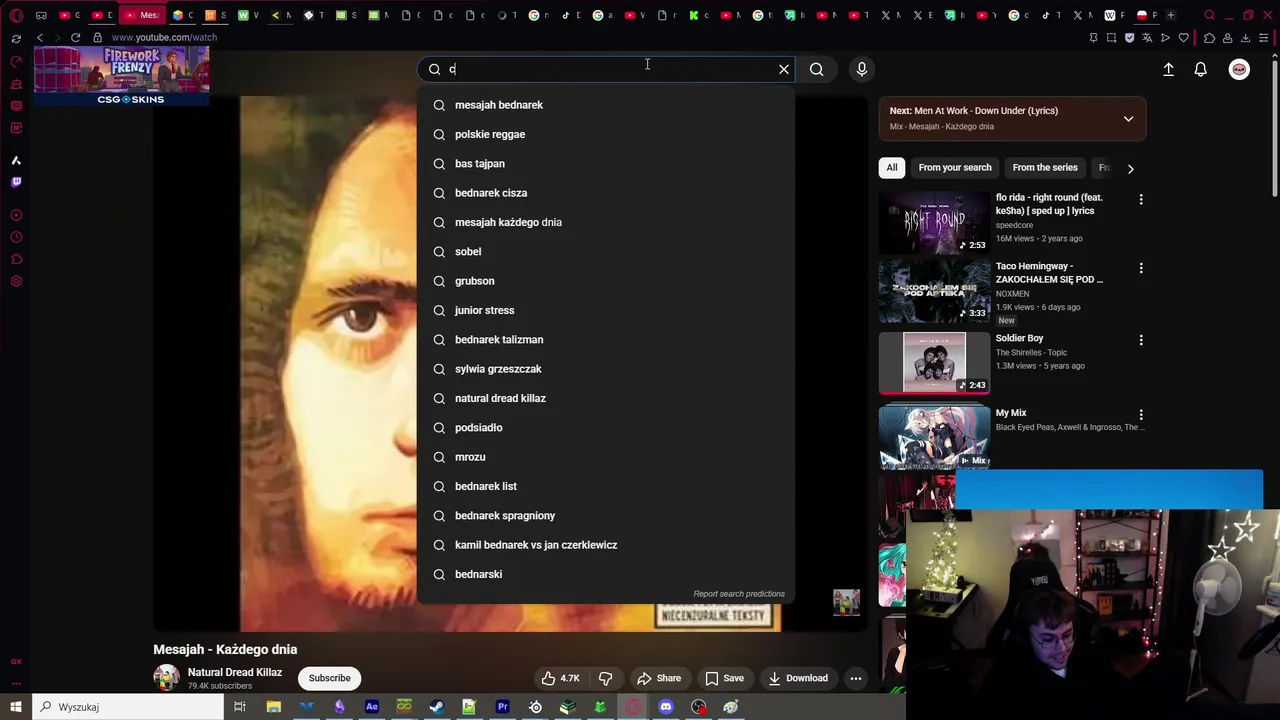Go back in browser history
Image resolution: width=1280 pixels, height=720 pixels.
pyautogui.click(x=40, y=37)
